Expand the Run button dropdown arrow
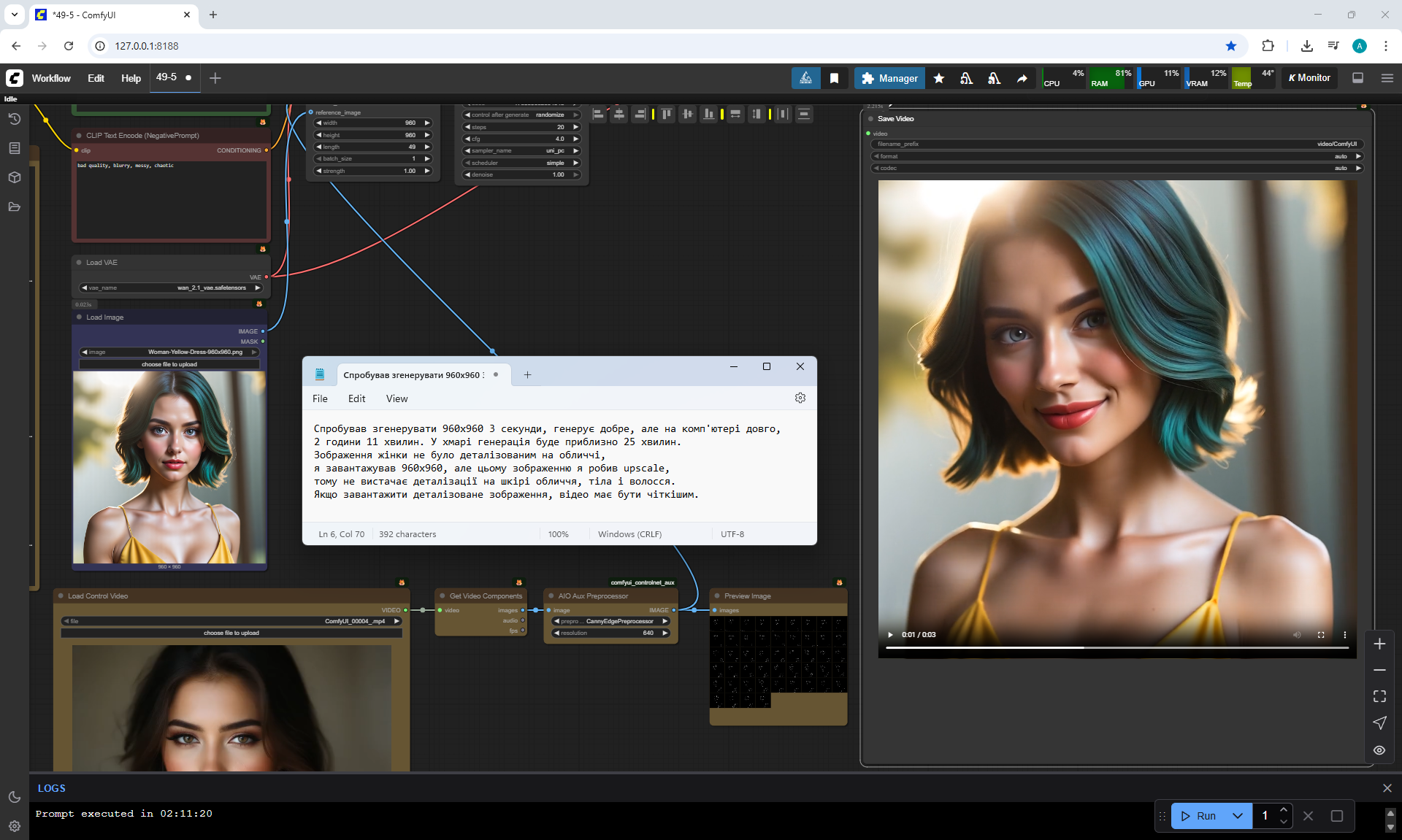 click(1237, 816)
